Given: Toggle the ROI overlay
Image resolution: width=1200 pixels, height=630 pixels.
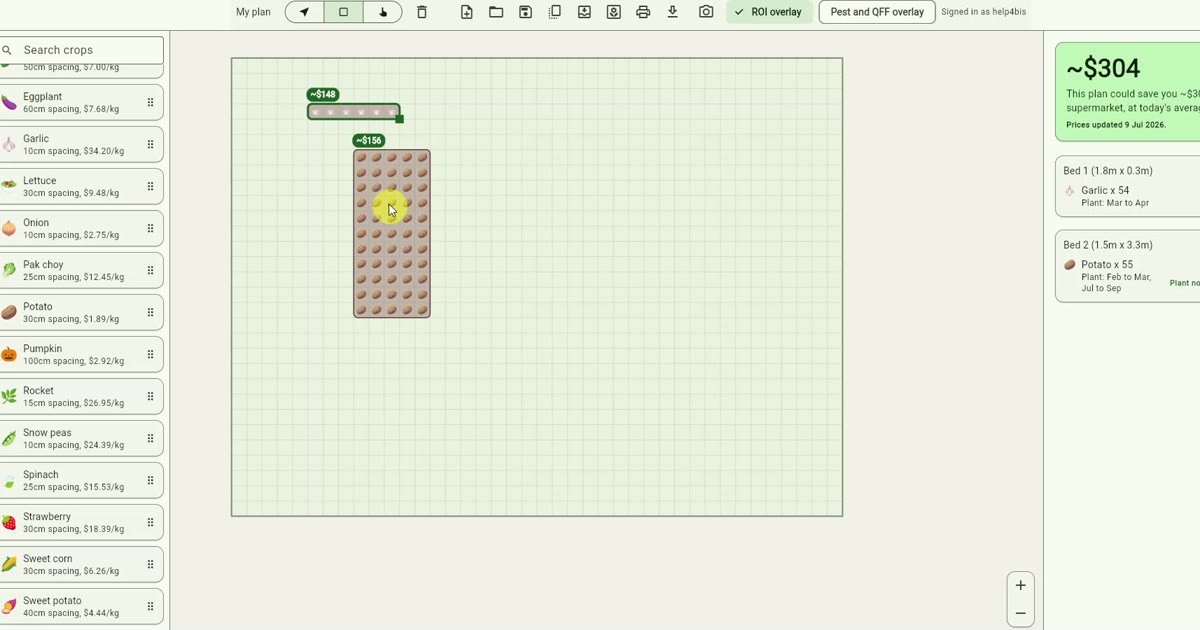Looking at the screenshot, I should [x=769, y=12].
